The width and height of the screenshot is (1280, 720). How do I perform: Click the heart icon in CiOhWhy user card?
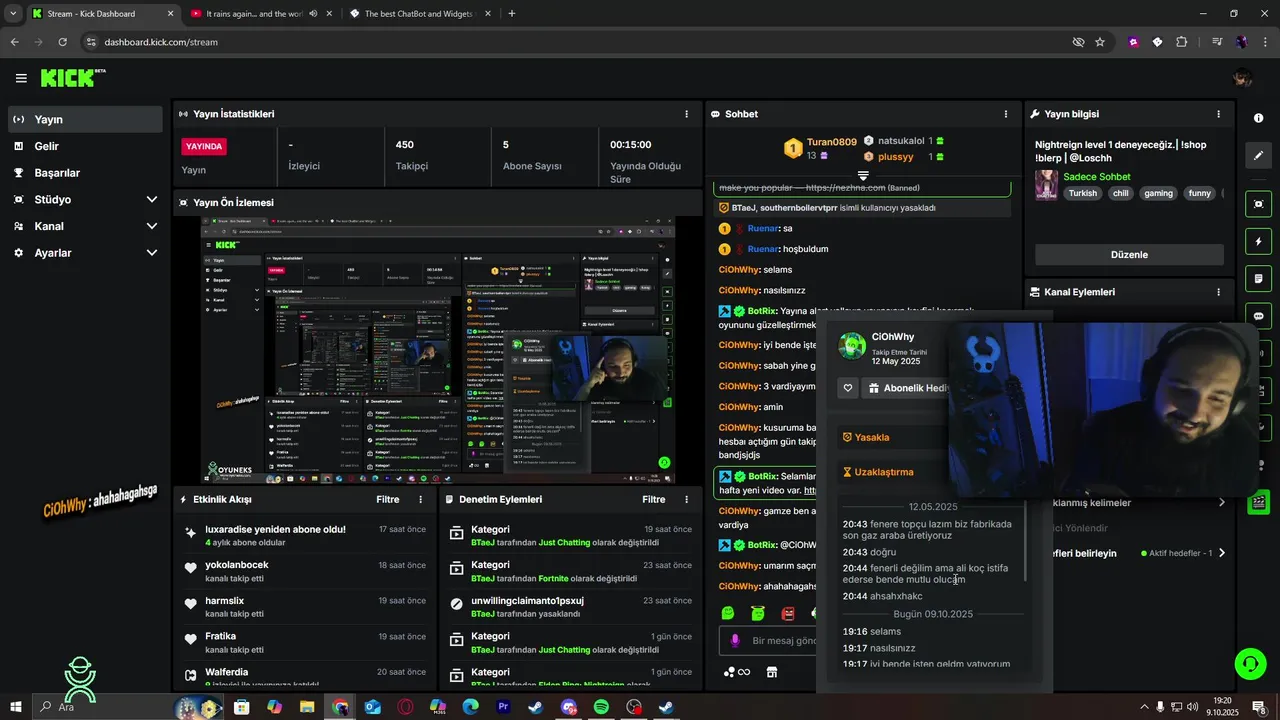pyautogui.click(x=848, y=388)
